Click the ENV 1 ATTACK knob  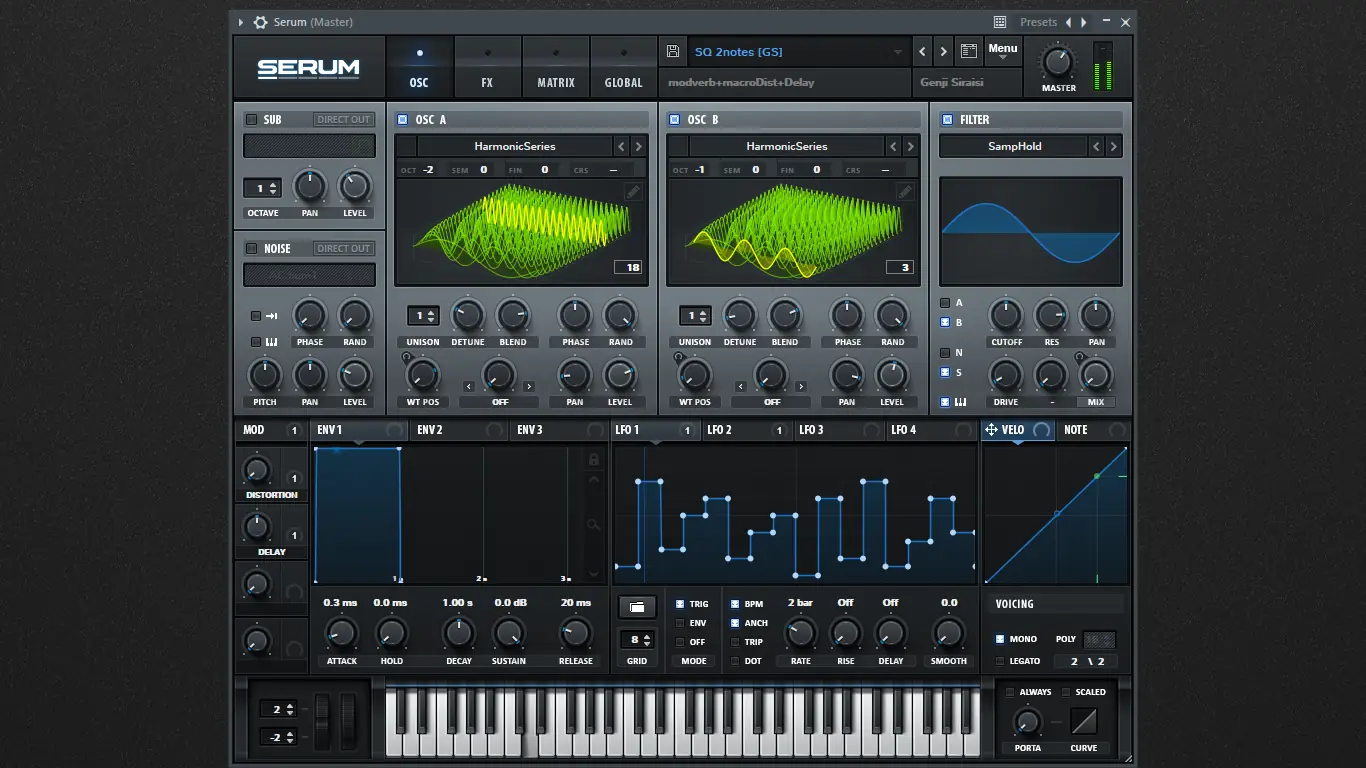click(x=341, y=633)
